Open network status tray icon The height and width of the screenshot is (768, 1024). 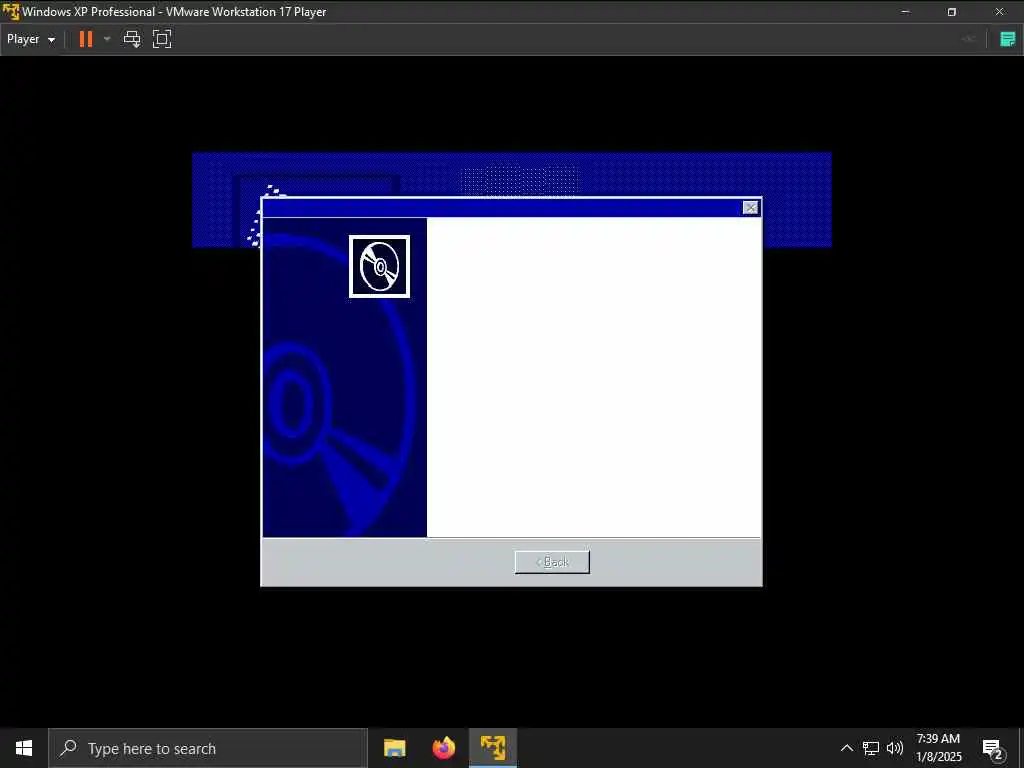(x=871, y=748)
